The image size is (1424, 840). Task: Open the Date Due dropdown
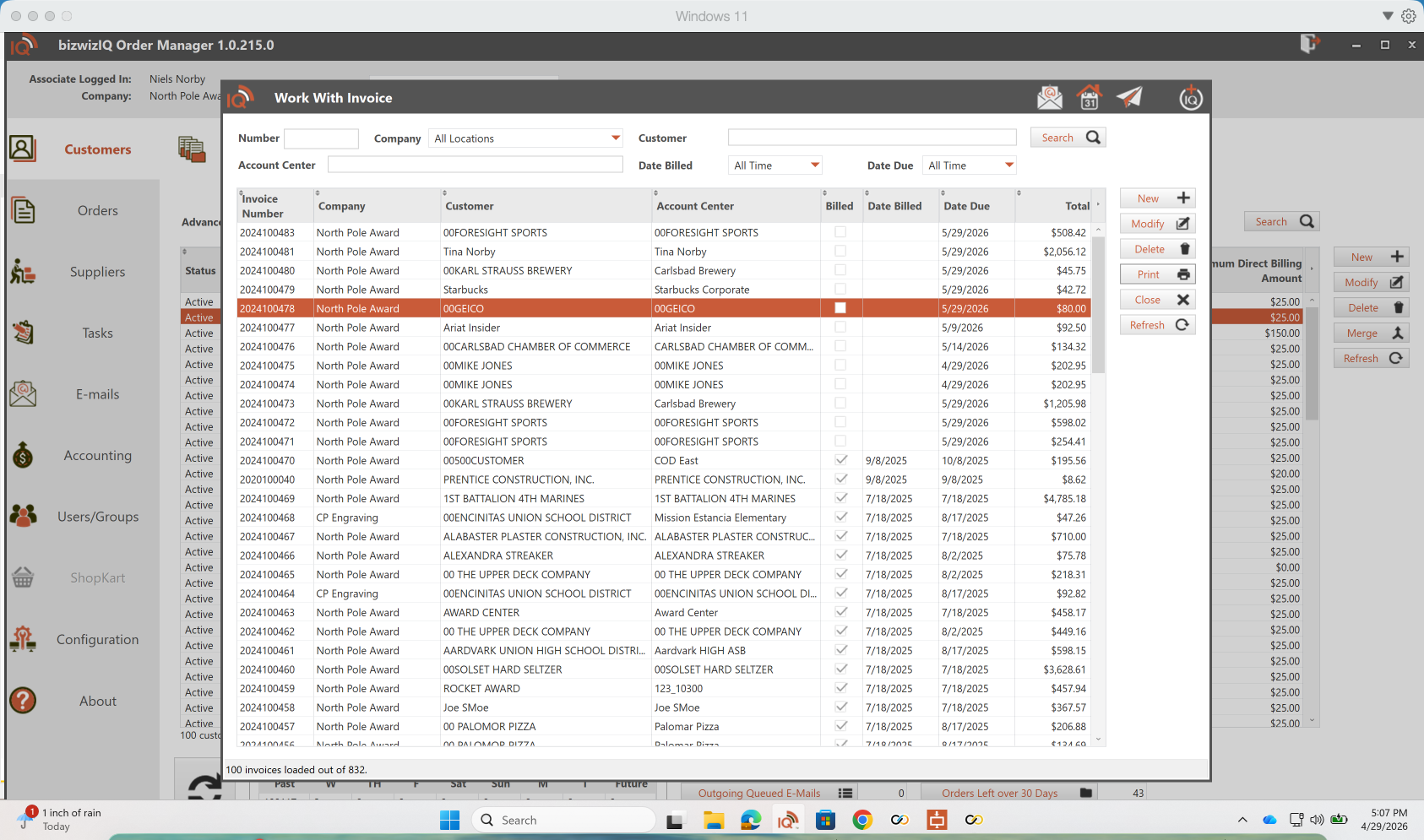click(x=1008, y=165)
